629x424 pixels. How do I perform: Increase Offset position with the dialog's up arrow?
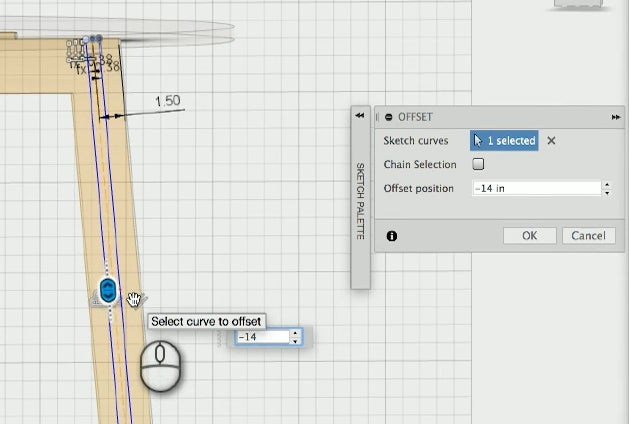point(608,184)
